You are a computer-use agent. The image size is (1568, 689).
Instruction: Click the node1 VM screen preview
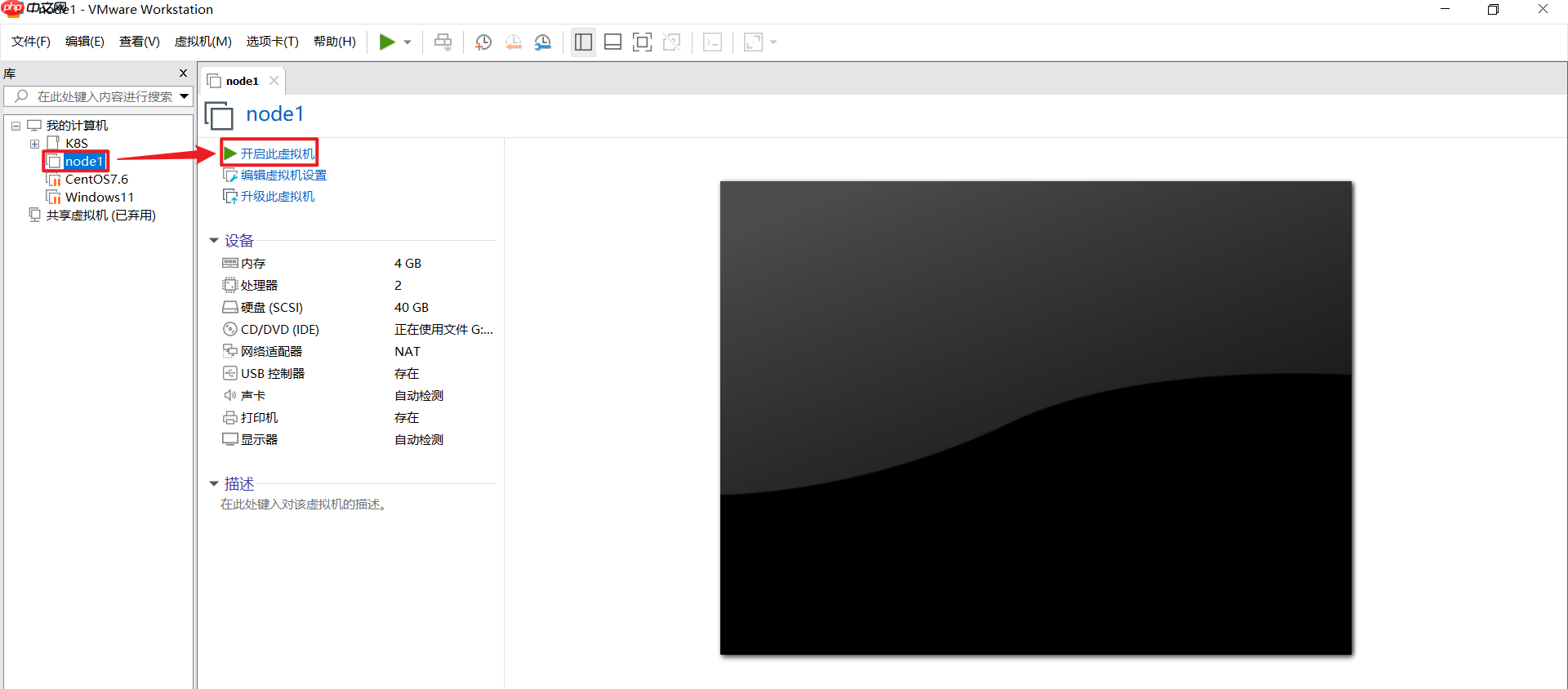coord(1036,418)
